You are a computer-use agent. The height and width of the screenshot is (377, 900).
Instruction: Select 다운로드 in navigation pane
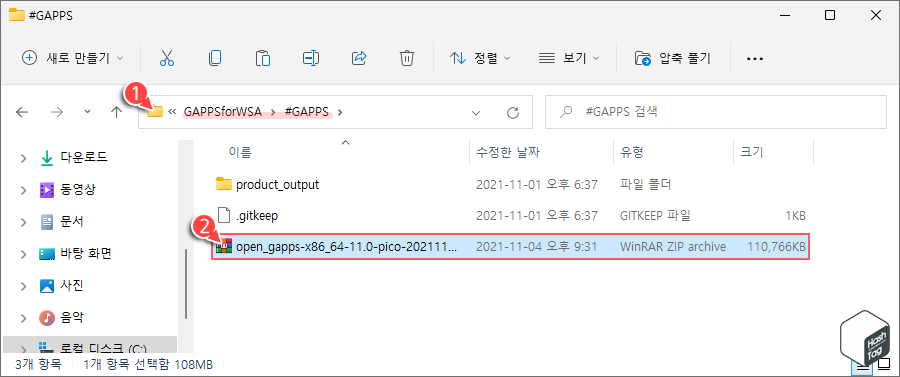click(83, 157)
